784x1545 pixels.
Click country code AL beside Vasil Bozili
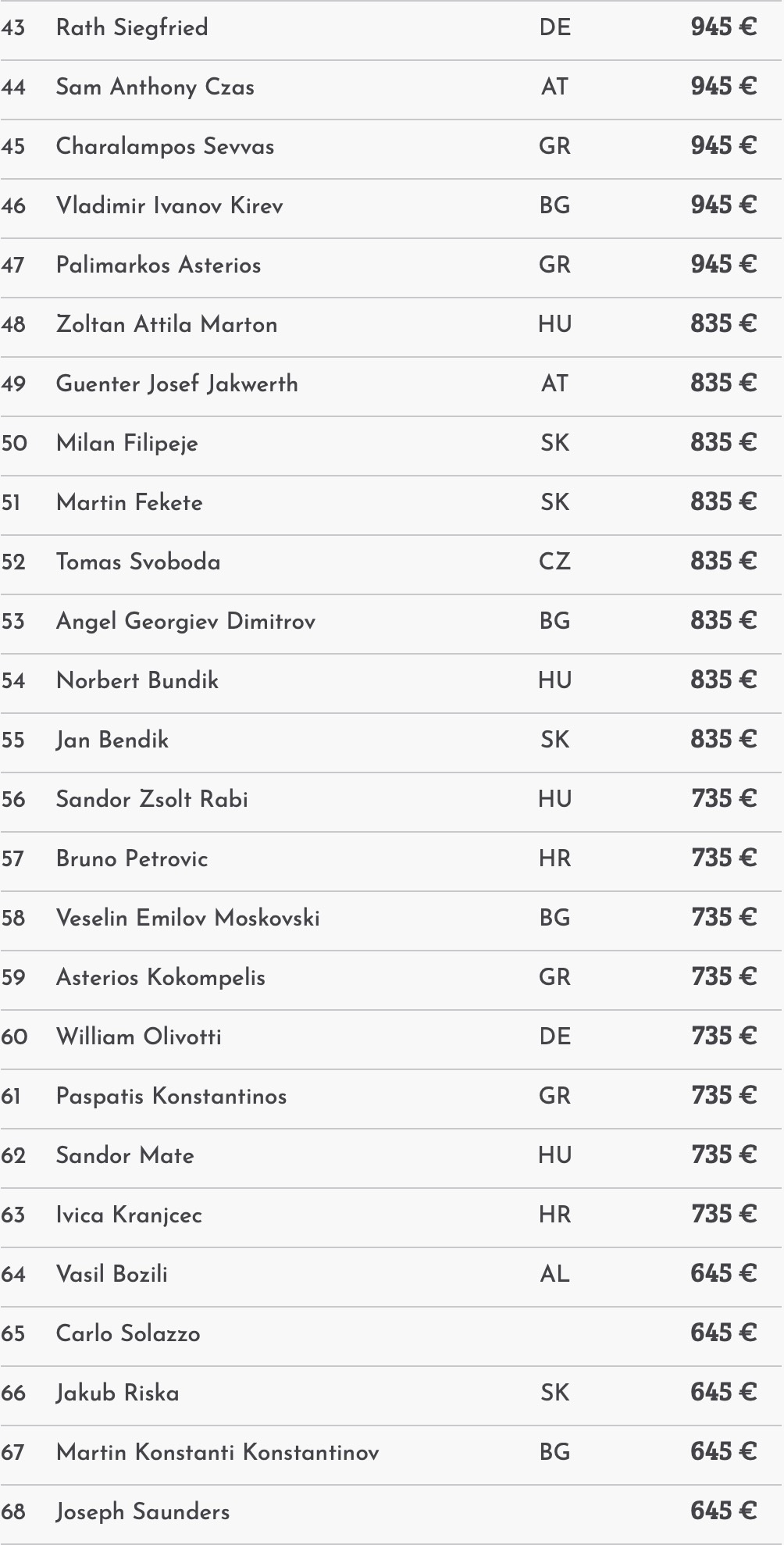pyautogui.click(x=554, y=1275)
